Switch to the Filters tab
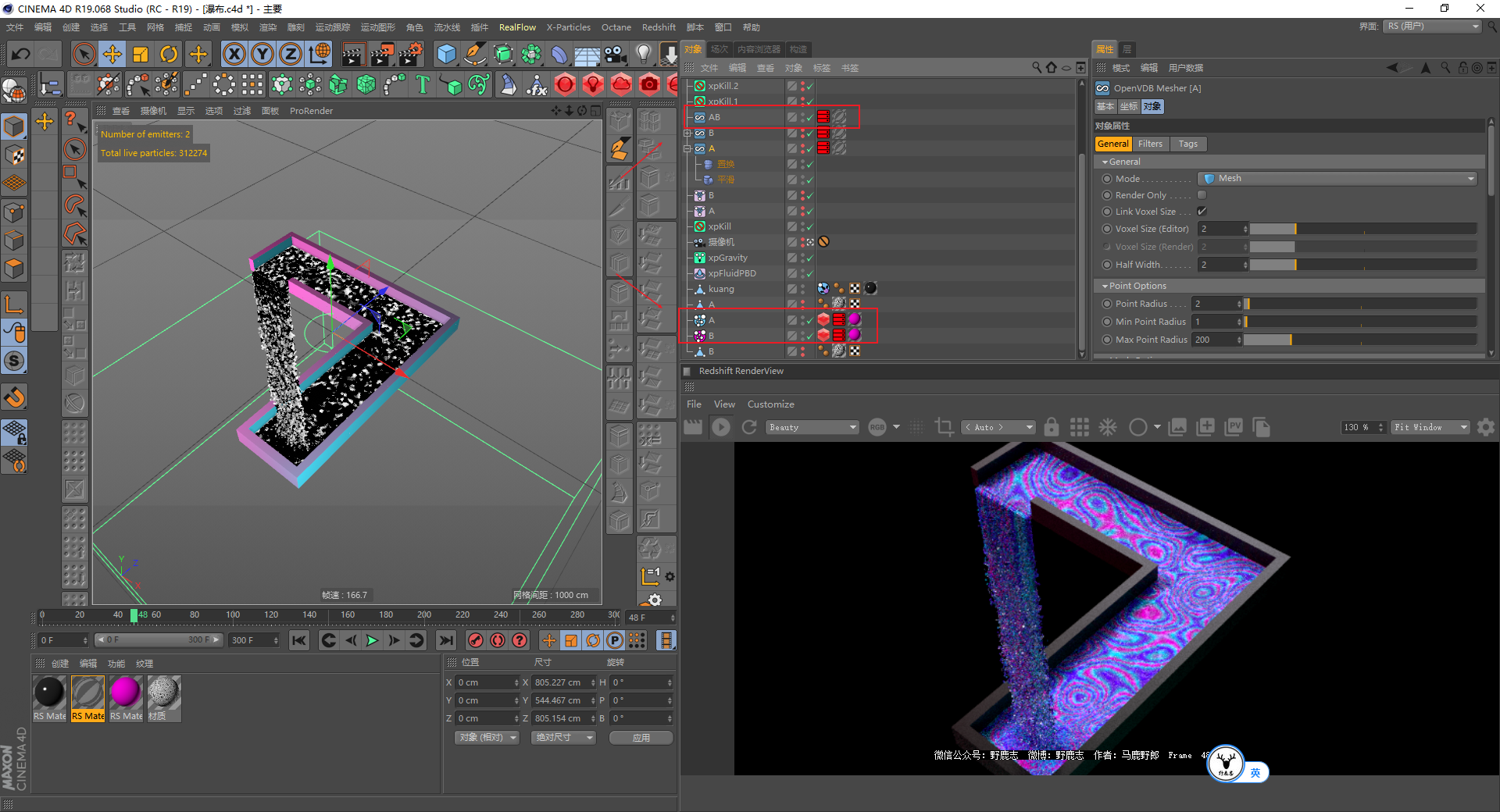 [1150, 144]
